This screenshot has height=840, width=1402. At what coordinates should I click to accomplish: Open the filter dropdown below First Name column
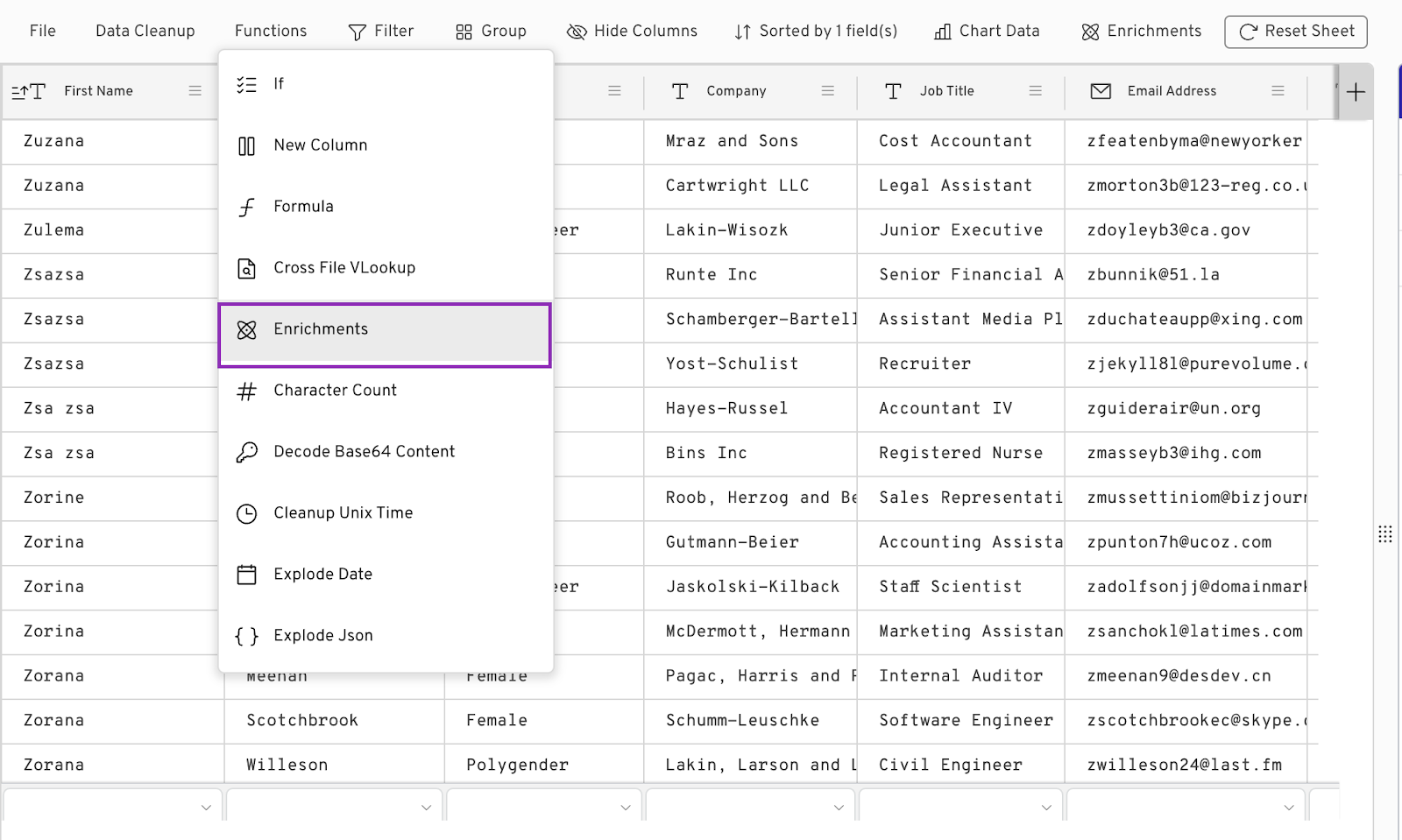(205, 806)
